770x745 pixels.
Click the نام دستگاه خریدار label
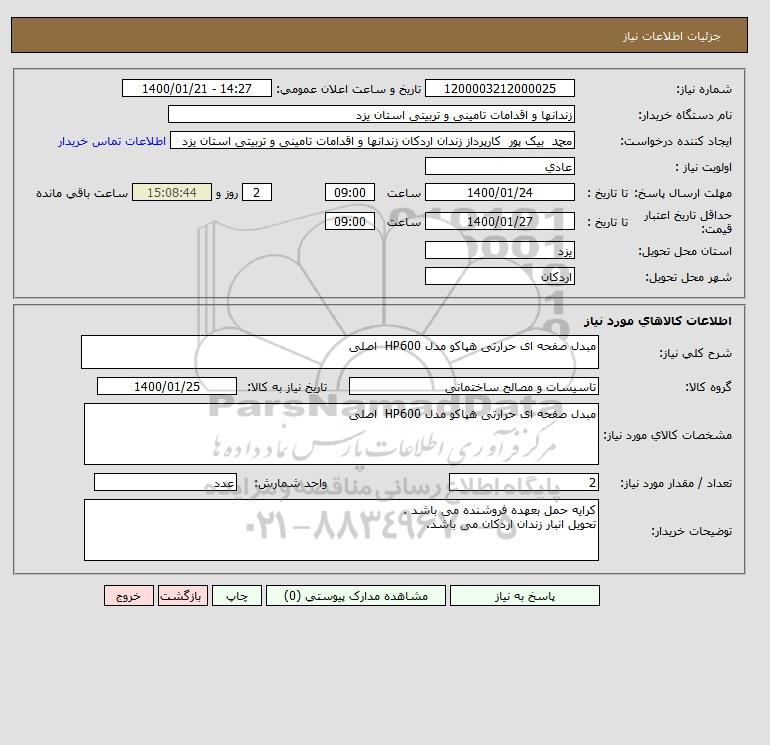[x=685, y=115]
